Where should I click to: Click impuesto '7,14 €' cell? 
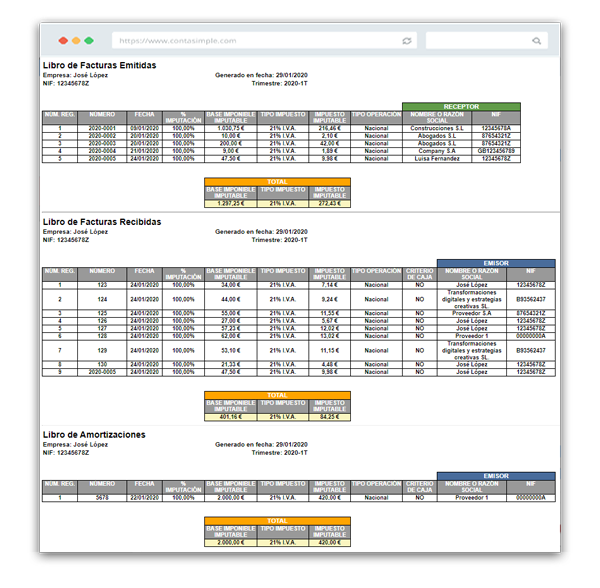(x=329, y=285)
